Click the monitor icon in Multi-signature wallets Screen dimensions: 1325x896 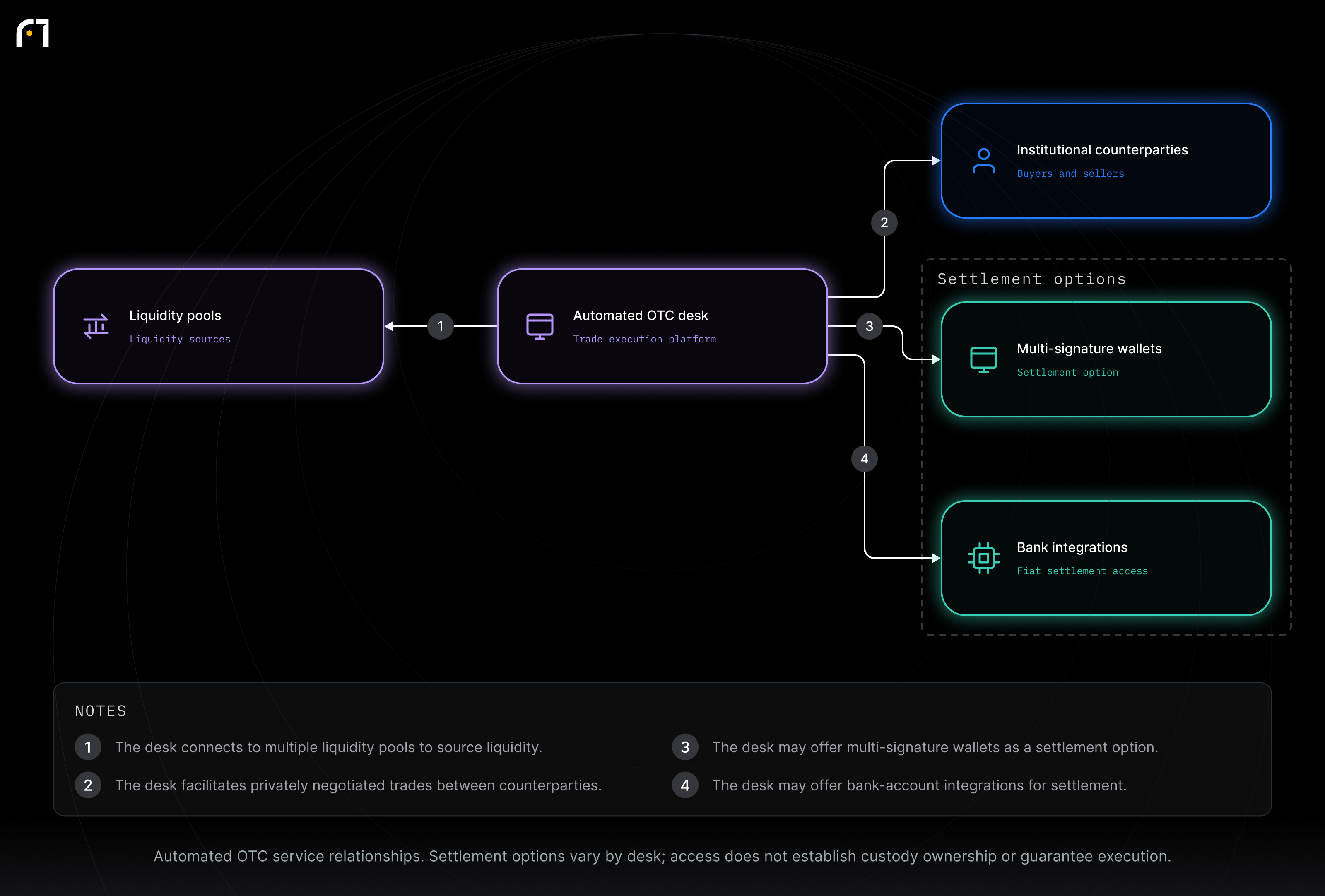tap(983, 360)
